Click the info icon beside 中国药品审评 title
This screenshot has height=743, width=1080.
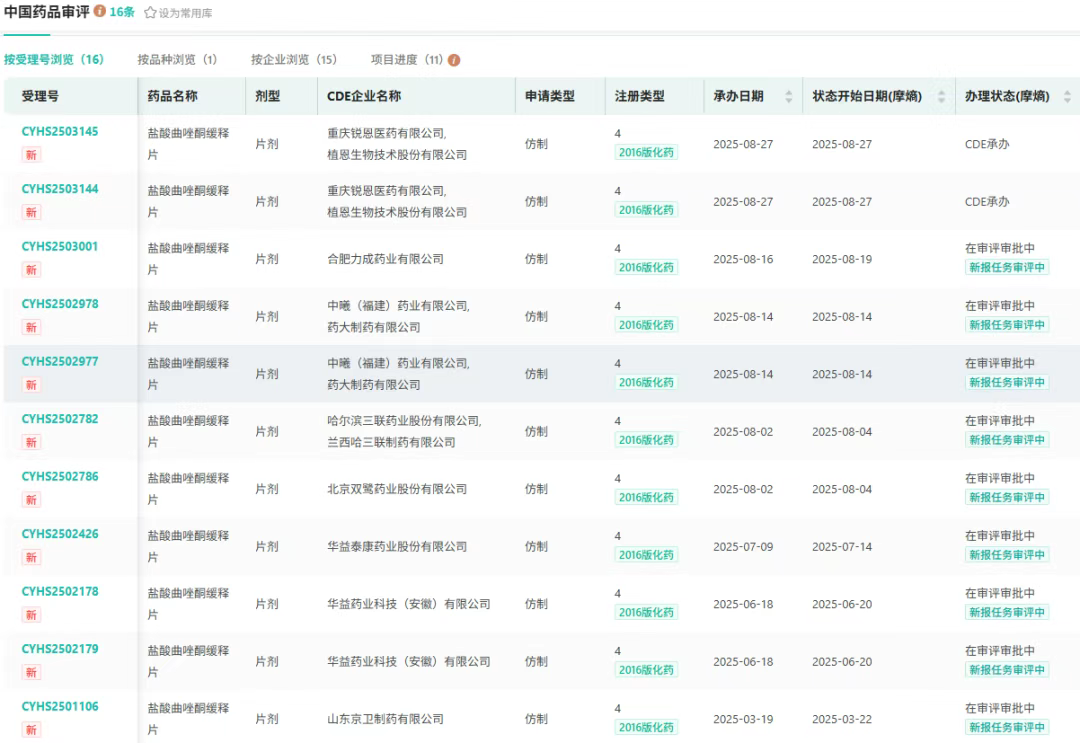(100, 12)
